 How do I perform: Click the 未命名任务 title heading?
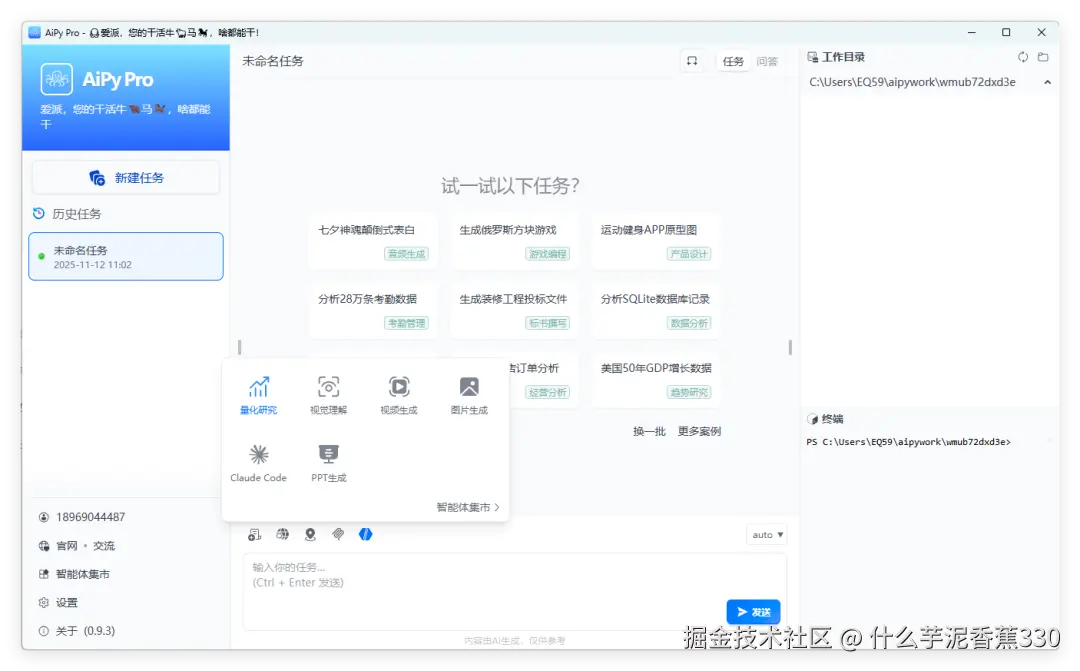[273, 61]
